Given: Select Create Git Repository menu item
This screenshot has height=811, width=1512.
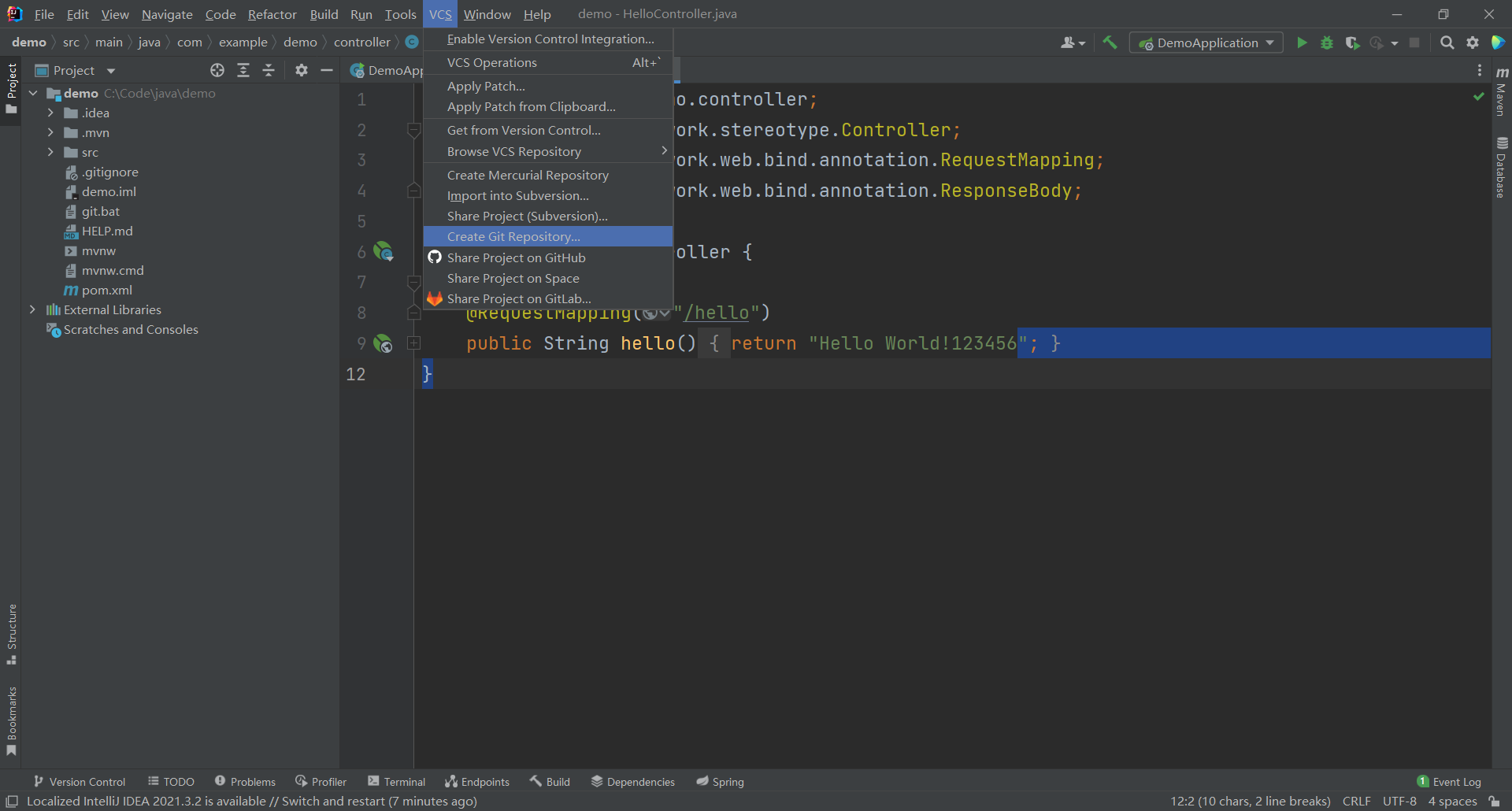Looking at the screenshot, I should tap(513, 236).
